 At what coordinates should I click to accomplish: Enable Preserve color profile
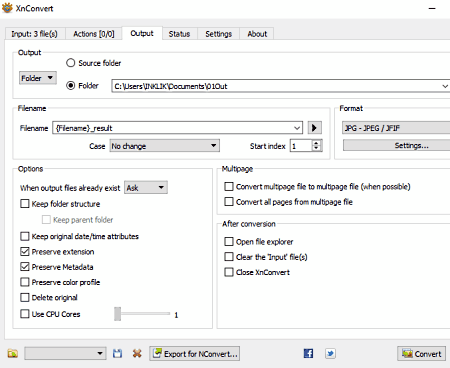click(25, 282)
